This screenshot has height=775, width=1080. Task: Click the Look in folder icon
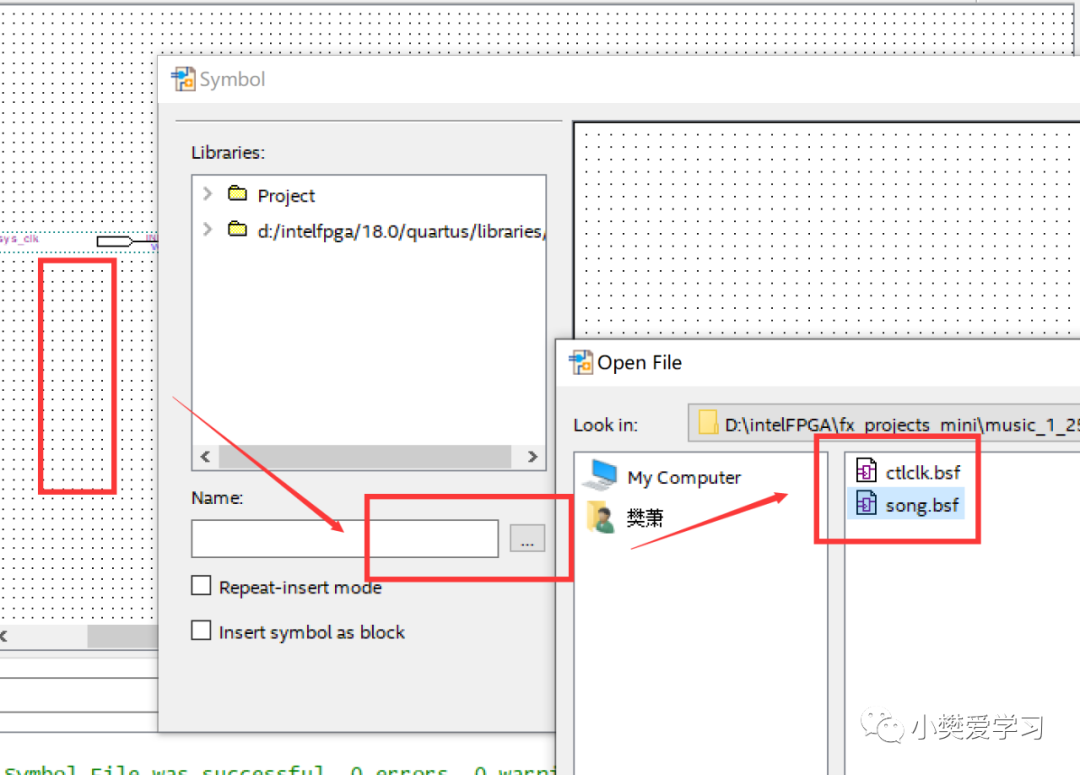pos(707,423)
